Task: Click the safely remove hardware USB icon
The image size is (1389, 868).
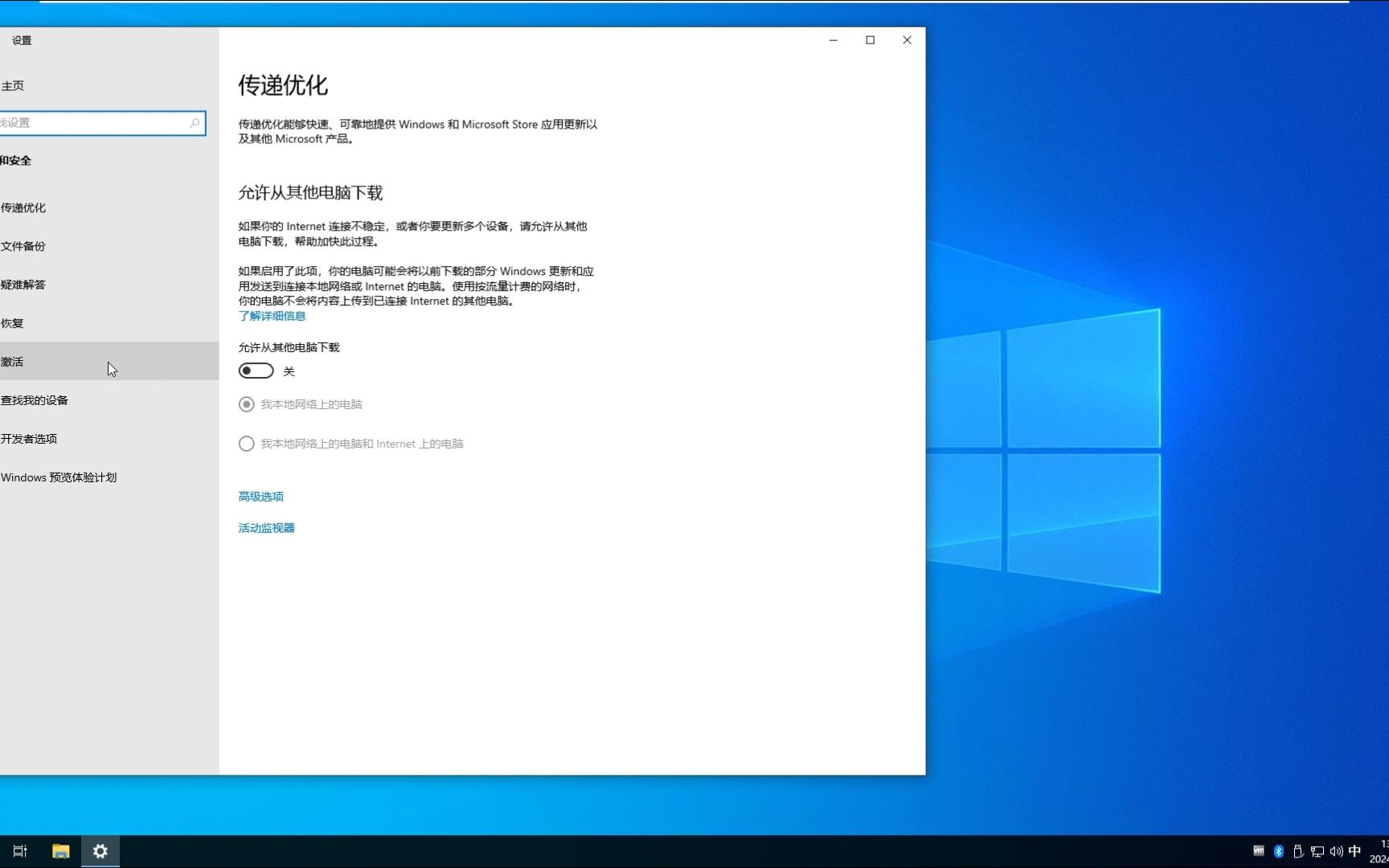Action: (1297, 851)
